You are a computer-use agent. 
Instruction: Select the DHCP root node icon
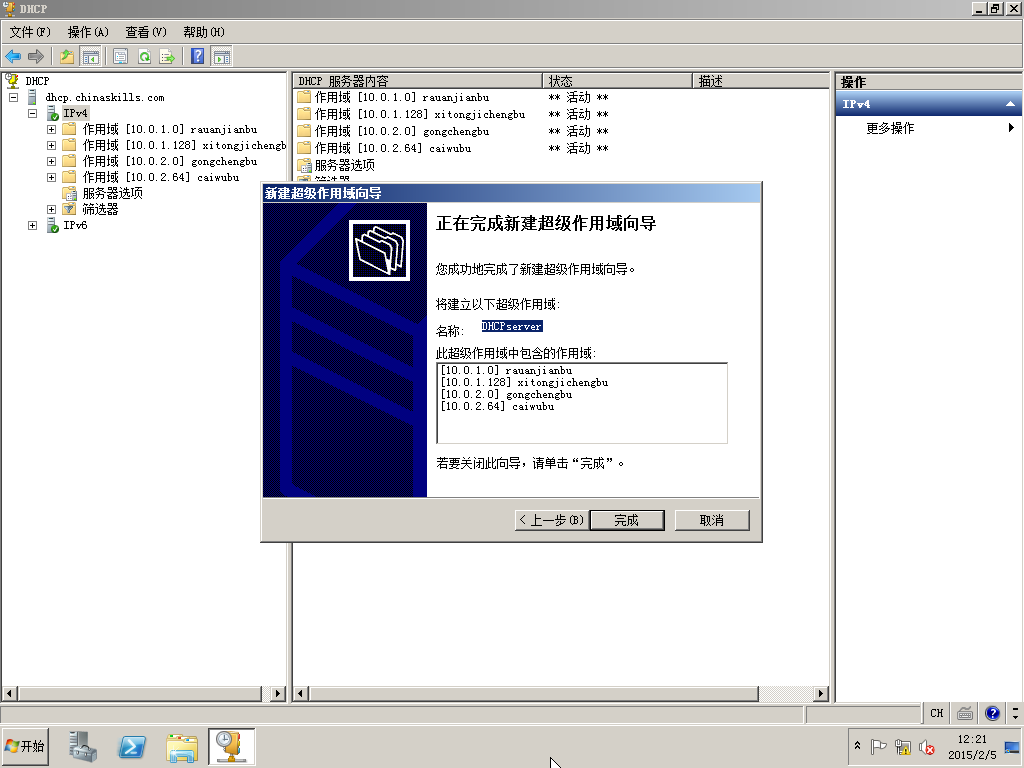12,81
